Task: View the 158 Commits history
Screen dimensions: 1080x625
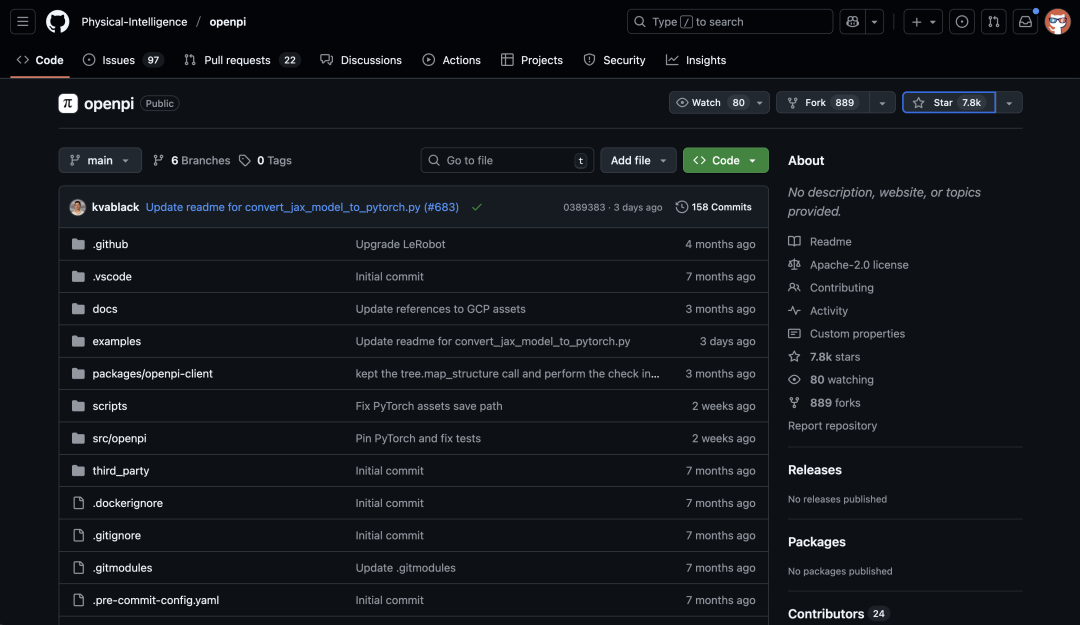Action: (x=714, y=207)
